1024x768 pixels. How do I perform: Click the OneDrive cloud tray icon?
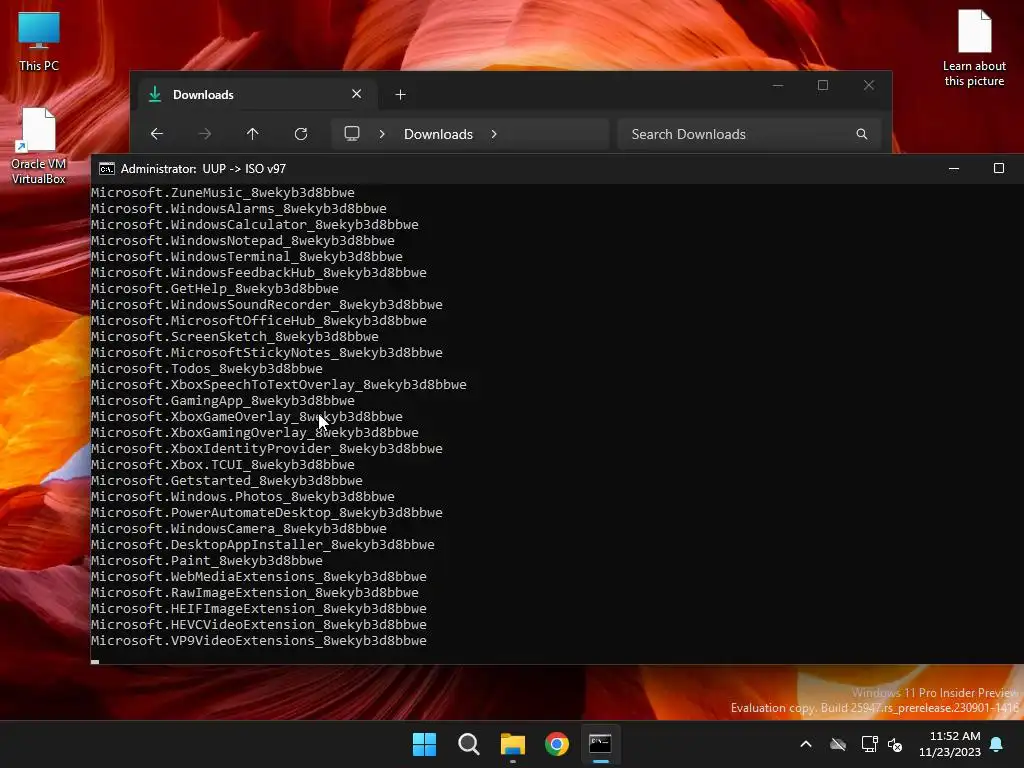[x=838, y=744]
